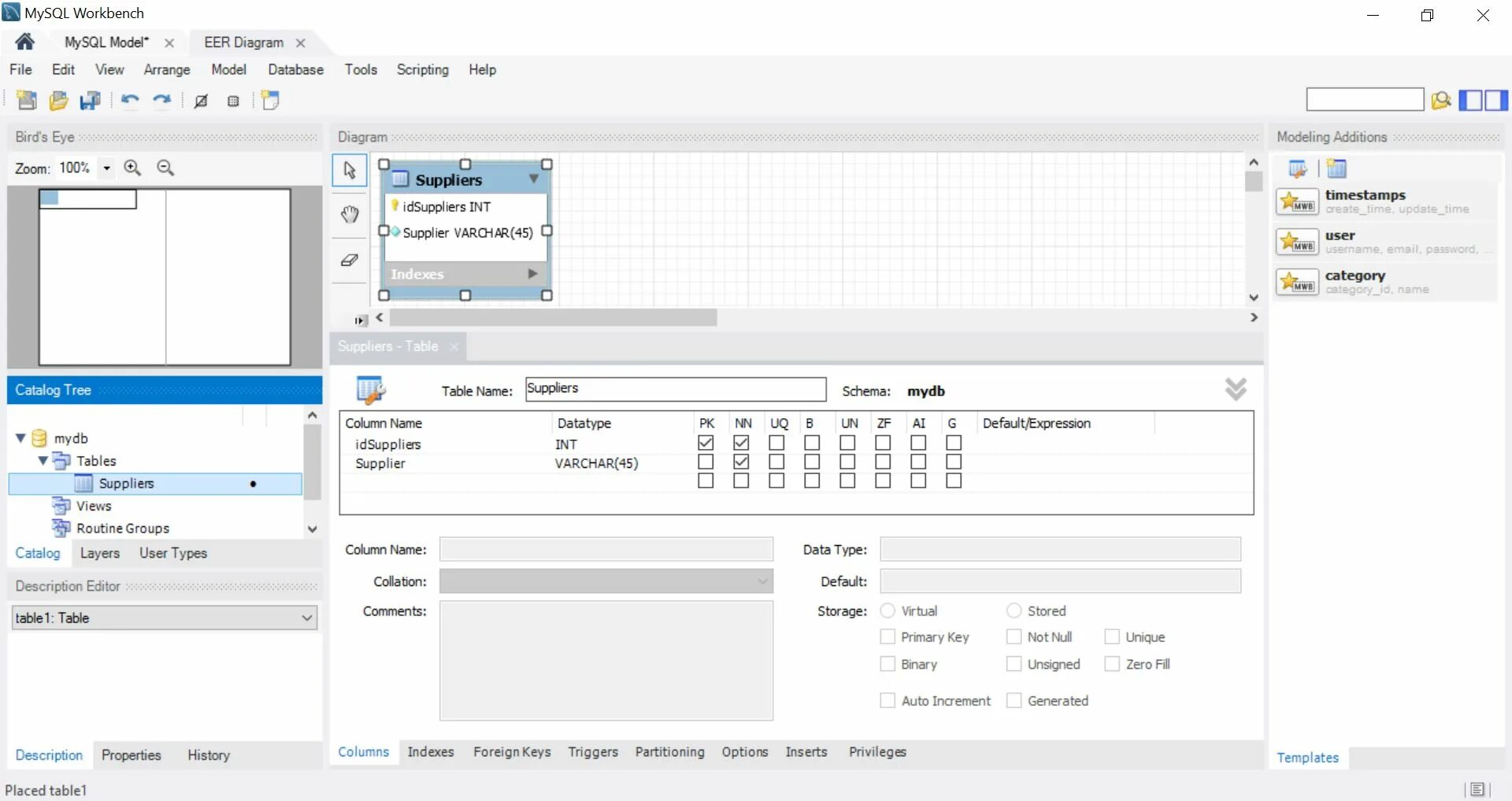Select the pointer selection tool

click(x=350, y=170)
